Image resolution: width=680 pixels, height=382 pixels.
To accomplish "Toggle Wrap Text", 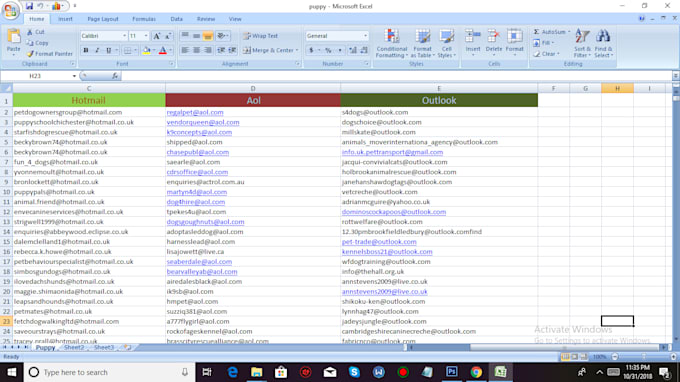I will 260,36.
